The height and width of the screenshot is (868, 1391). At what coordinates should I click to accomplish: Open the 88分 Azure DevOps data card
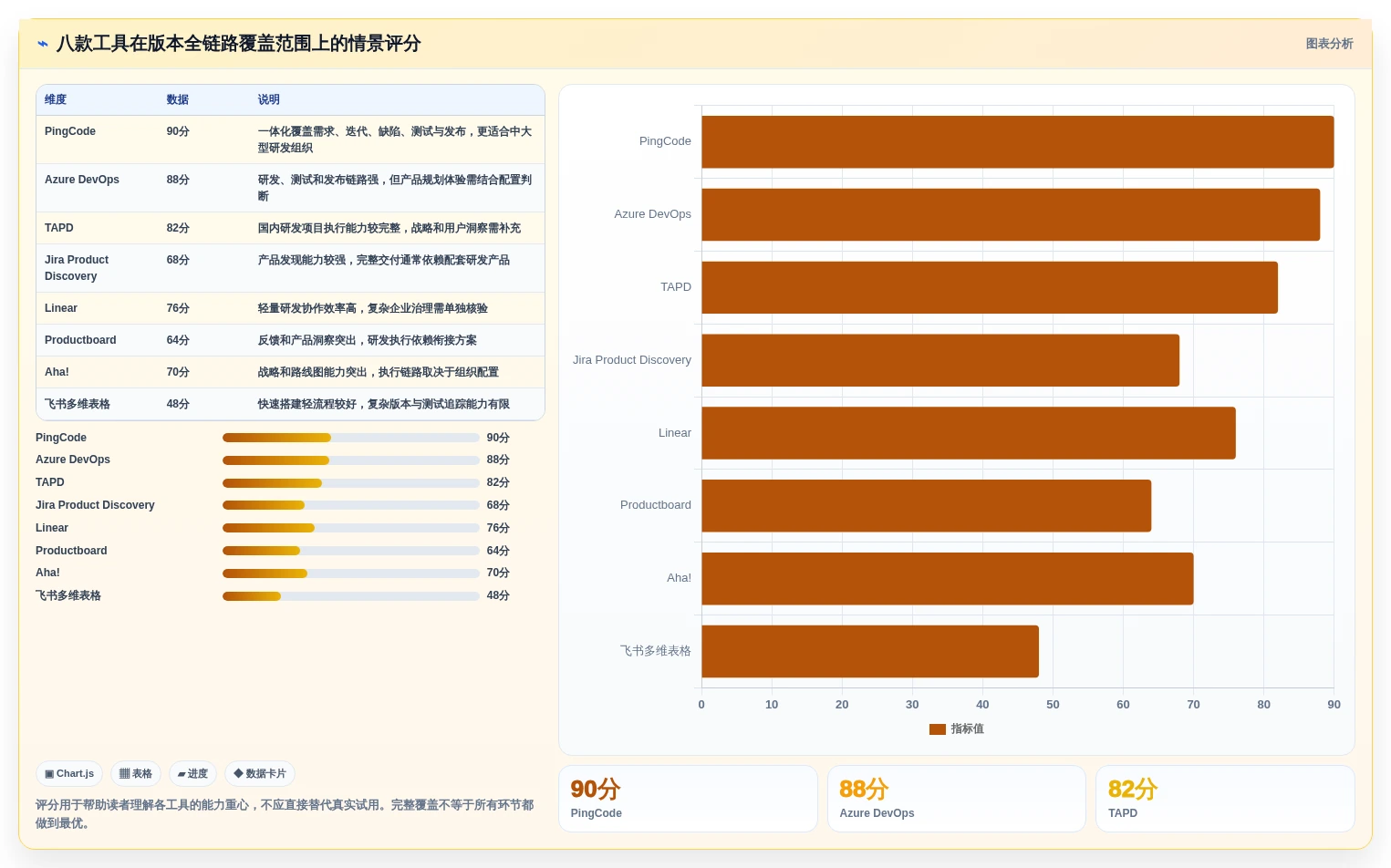[956, 799]
